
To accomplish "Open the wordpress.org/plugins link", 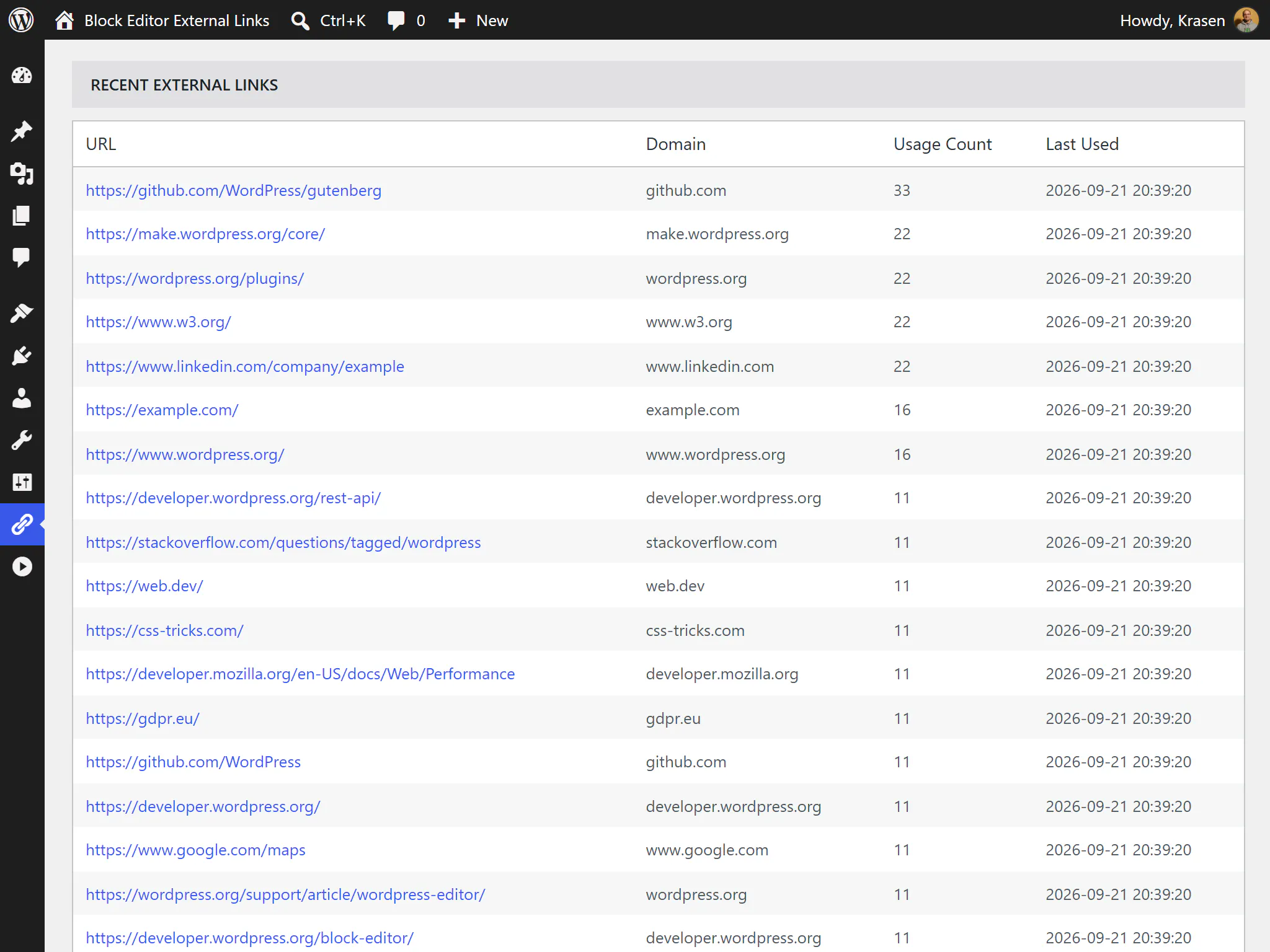I will point(195,278).
